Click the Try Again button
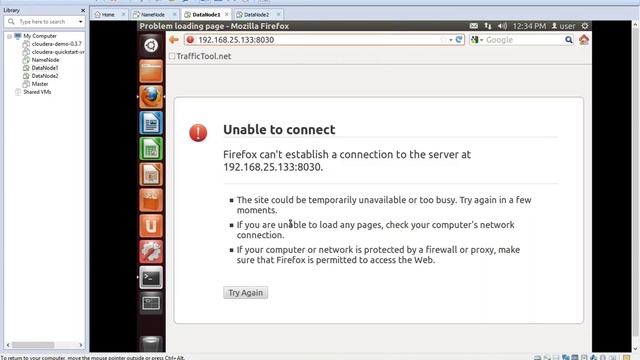Screen dimensions: 640x360 click(245, 292)
